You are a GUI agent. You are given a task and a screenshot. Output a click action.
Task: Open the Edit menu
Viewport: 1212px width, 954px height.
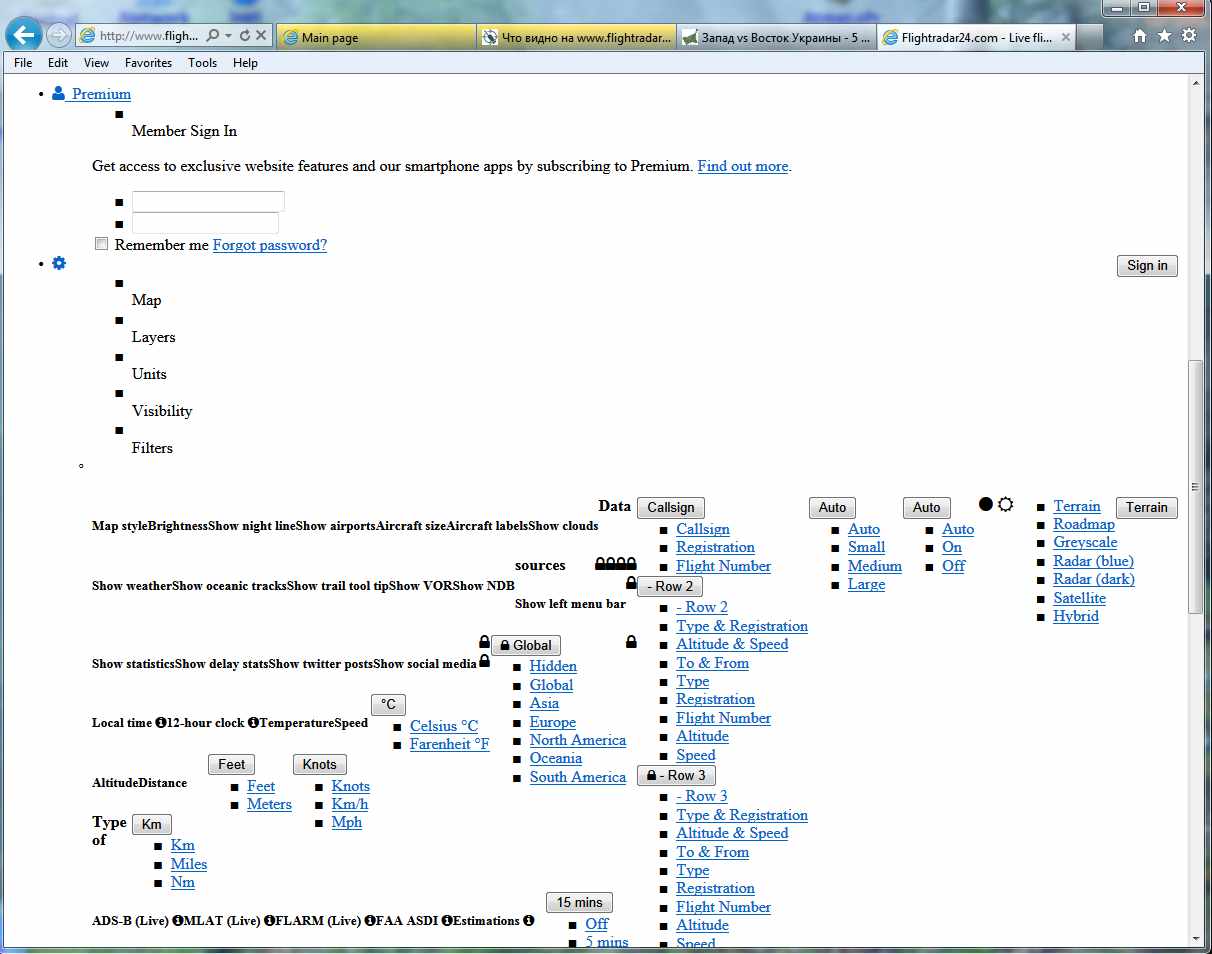coord(58,62)
